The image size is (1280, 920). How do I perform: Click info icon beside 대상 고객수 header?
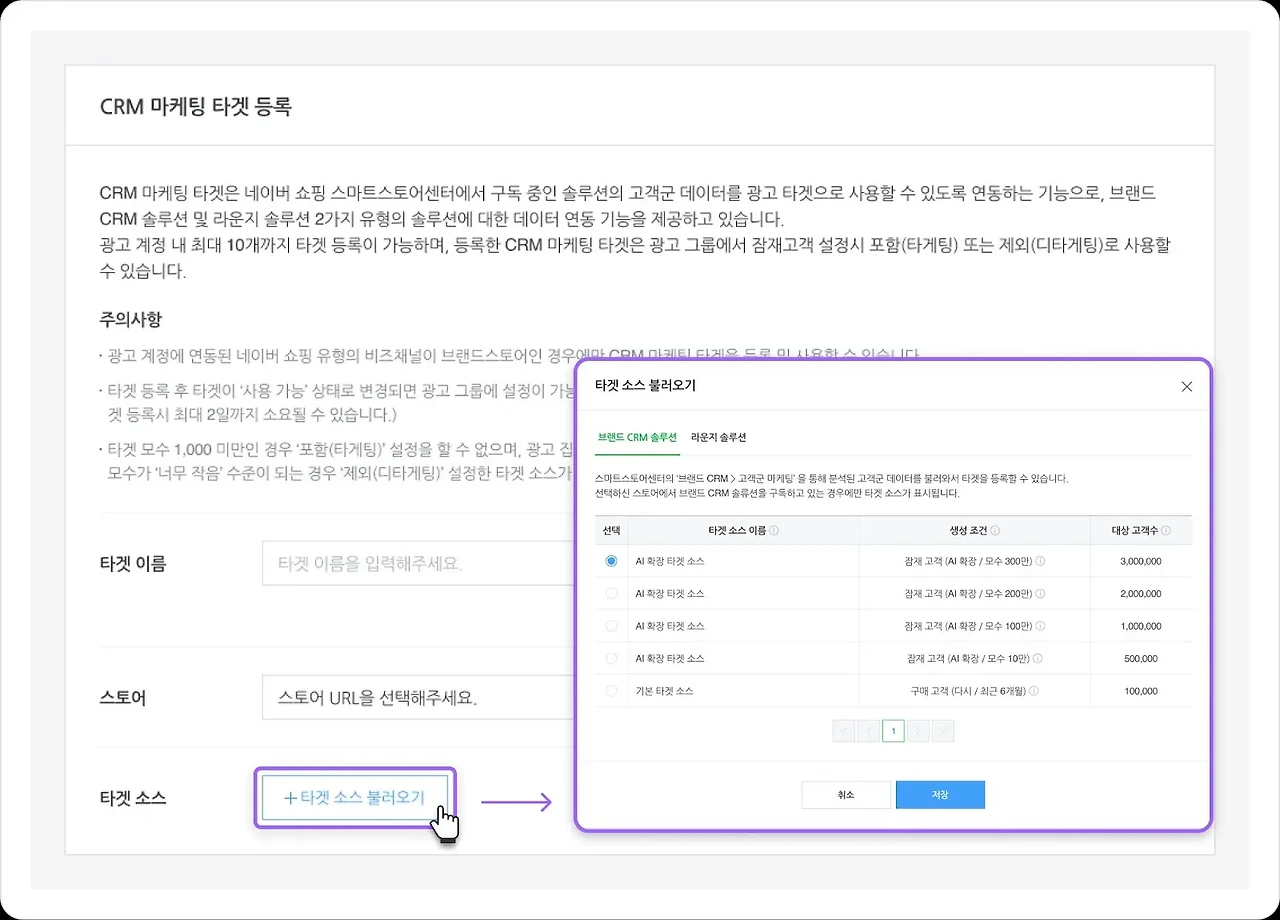pyautogui.click(x=1166, y=531)
